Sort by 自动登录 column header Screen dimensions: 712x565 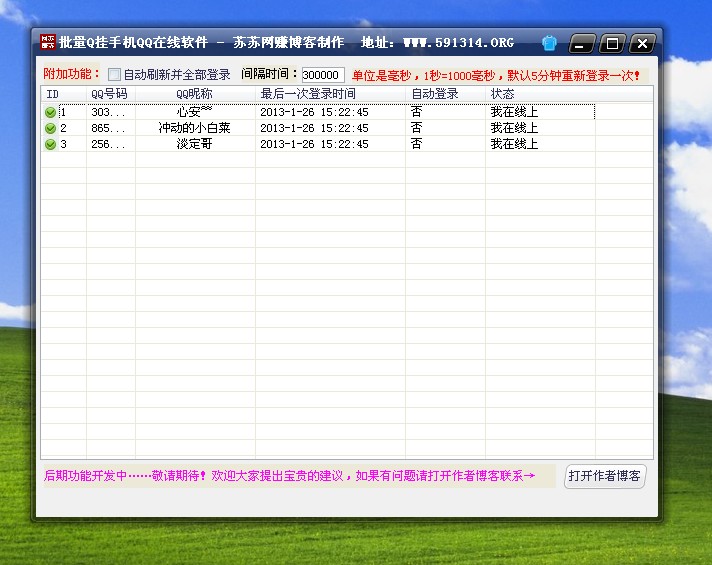(x=445, y=94)
